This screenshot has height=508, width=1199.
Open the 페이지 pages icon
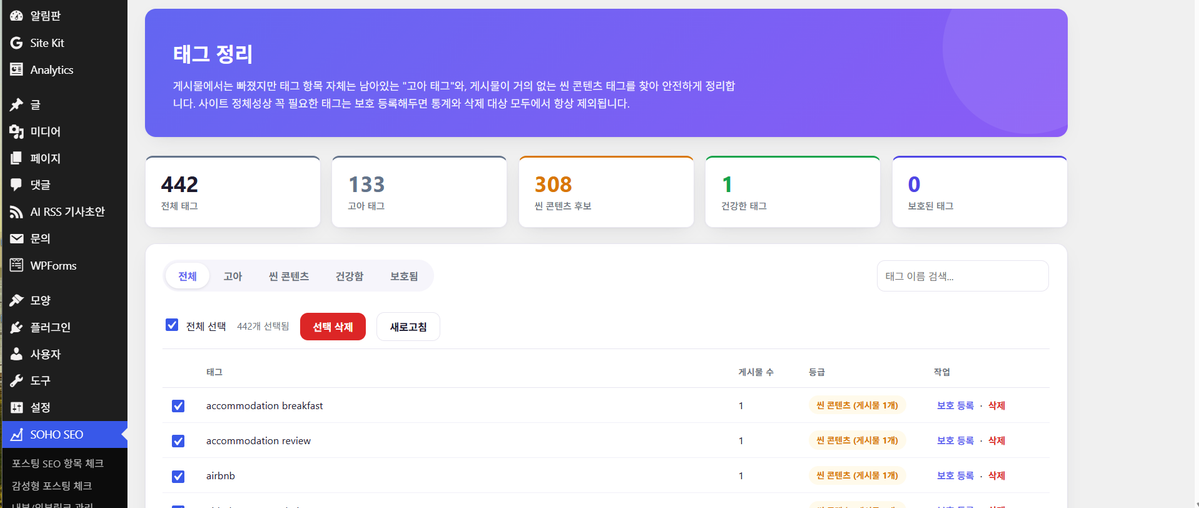(x=16, y=158)
